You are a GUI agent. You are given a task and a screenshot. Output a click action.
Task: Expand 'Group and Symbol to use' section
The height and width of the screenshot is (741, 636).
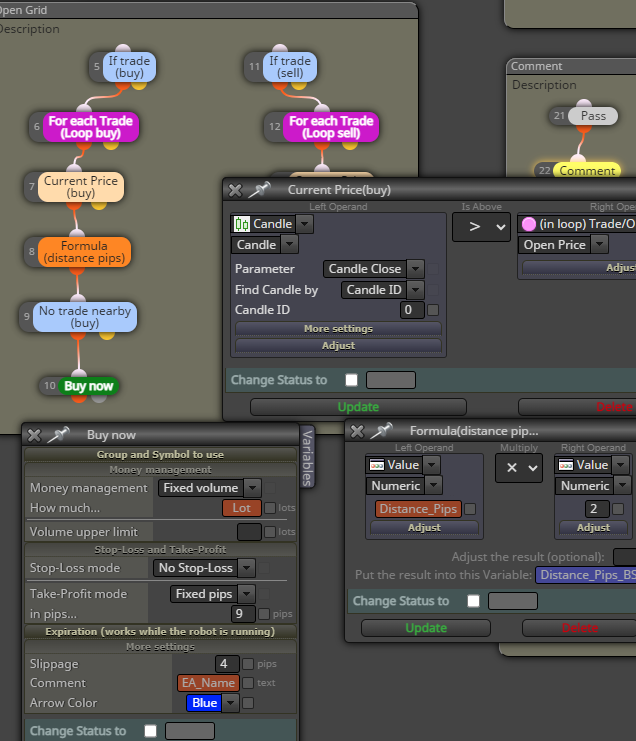tap(160, 455)
